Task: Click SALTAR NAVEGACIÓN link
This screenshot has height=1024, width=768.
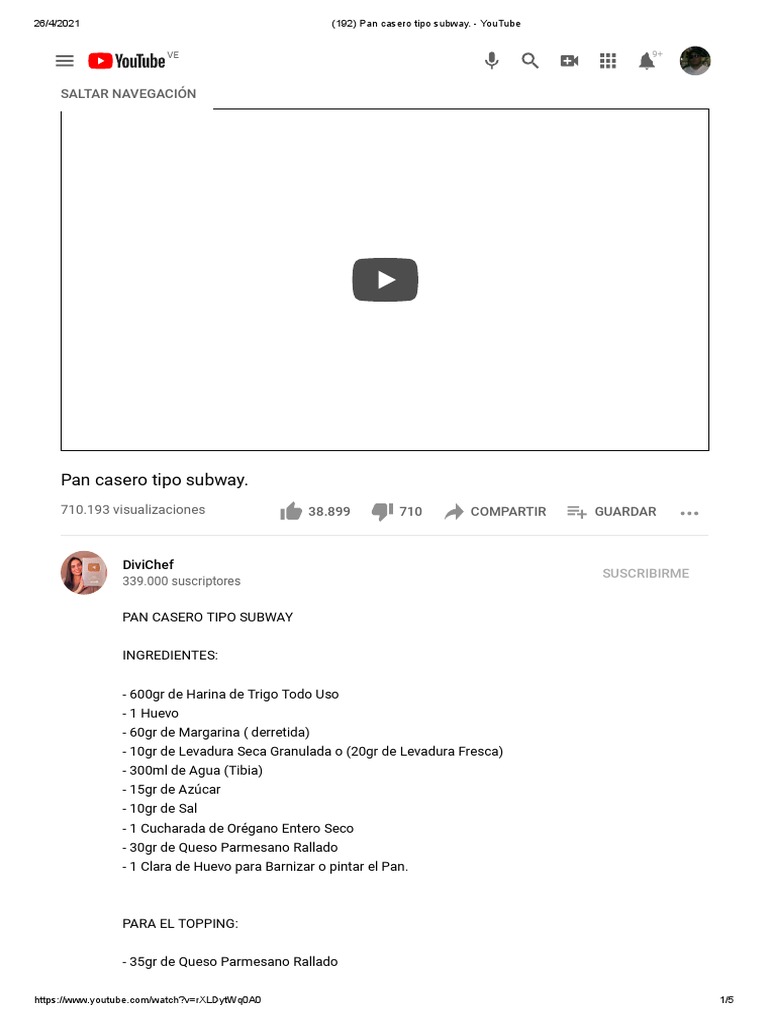Action: (x=128, y=93)
